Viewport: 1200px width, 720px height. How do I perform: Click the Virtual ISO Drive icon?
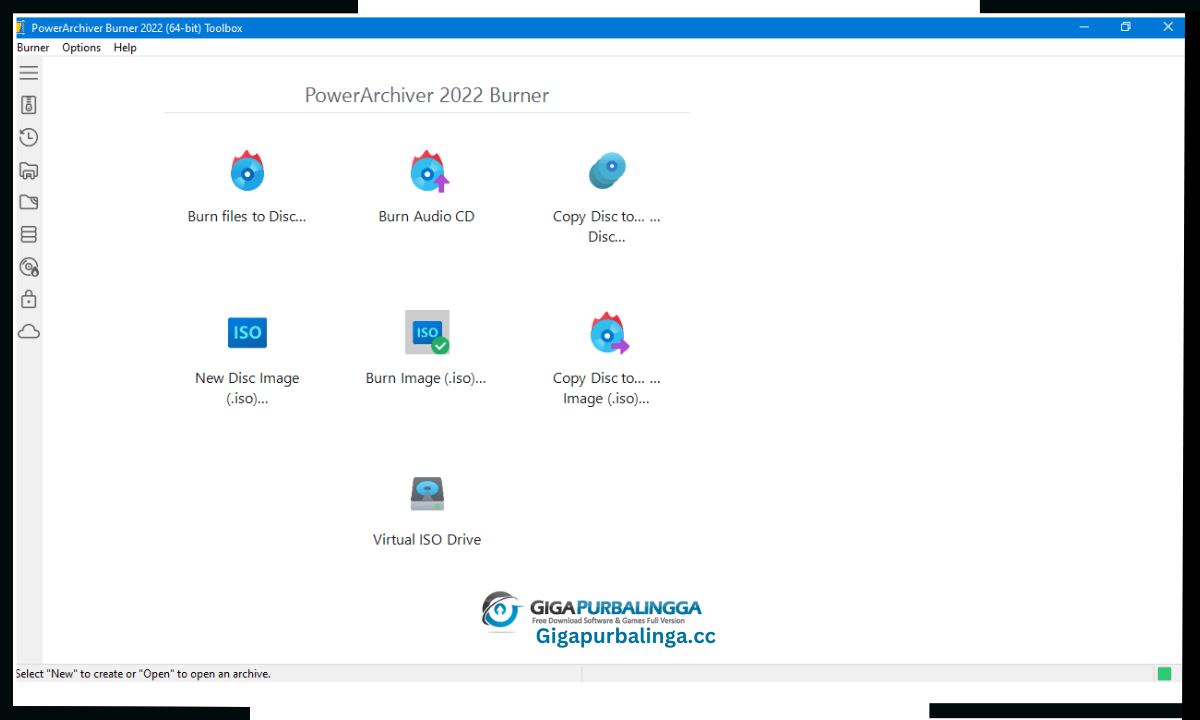(427, 494)
